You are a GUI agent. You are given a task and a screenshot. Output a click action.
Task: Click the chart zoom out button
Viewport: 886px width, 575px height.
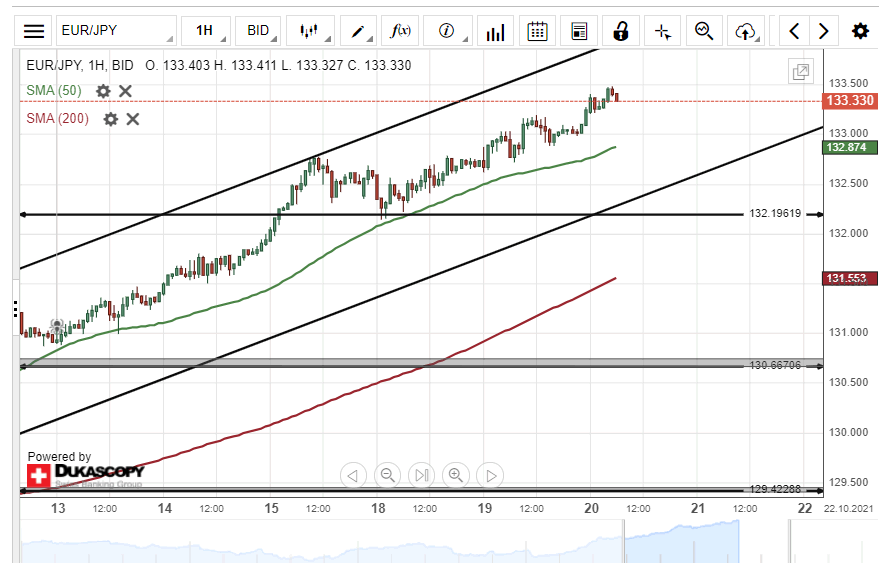(x=388, y=475)
